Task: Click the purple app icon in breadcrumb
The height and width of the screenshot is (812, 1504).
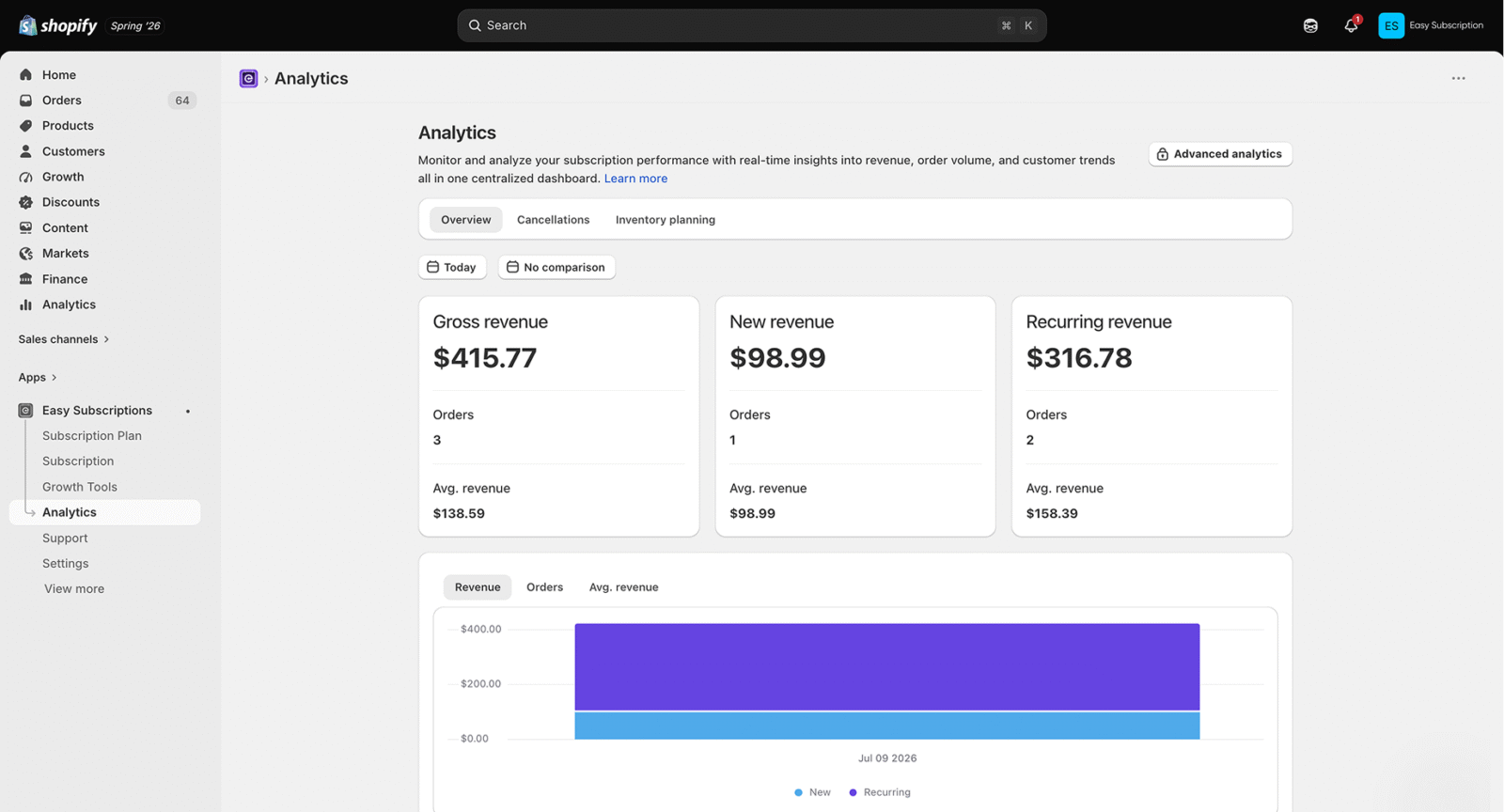Action: coord(248,79)
